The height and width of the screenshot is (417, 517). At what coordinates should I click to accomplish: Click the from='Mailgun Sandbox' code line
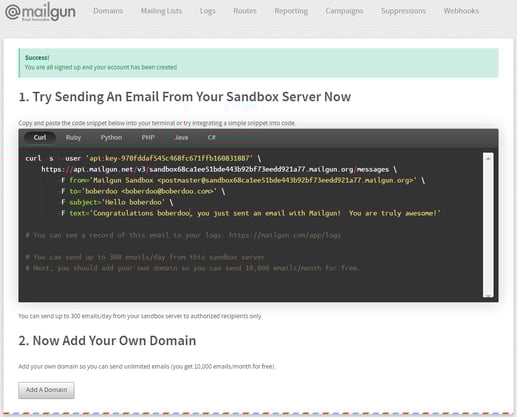(x=243, y=180)
